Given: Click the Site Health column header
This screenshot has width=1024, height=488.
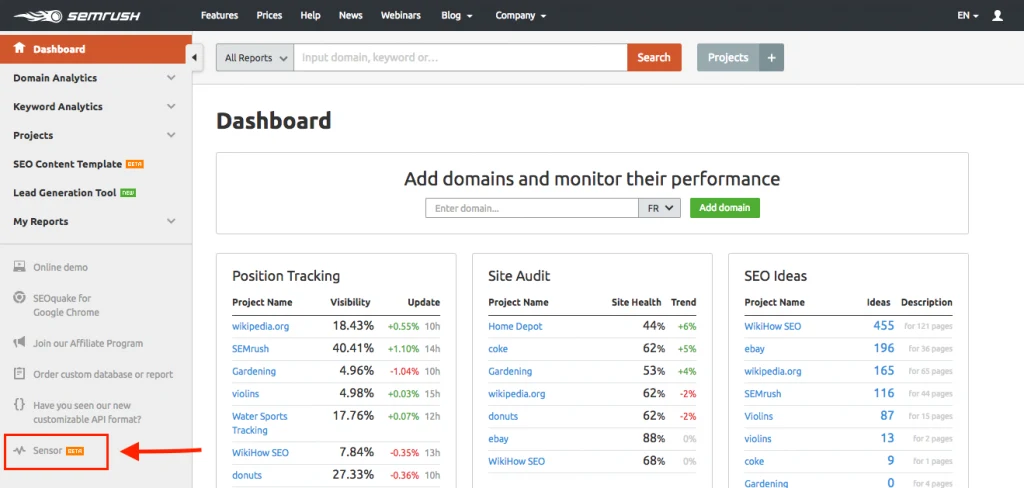Looking at the screenshot, I should click(636, 302).
